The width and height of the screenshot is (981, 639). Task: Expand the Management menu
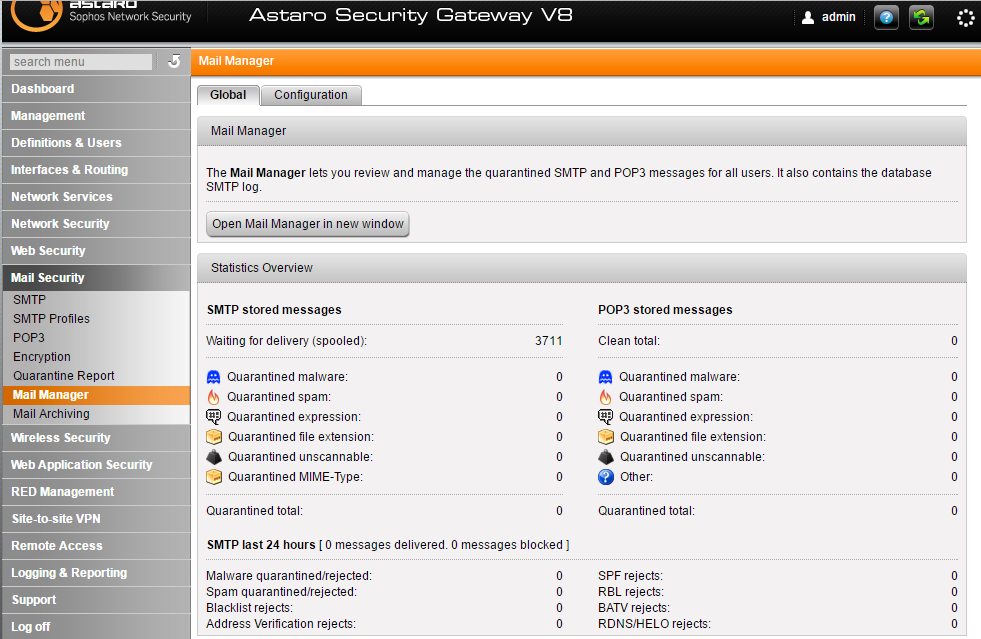(96, 116)
